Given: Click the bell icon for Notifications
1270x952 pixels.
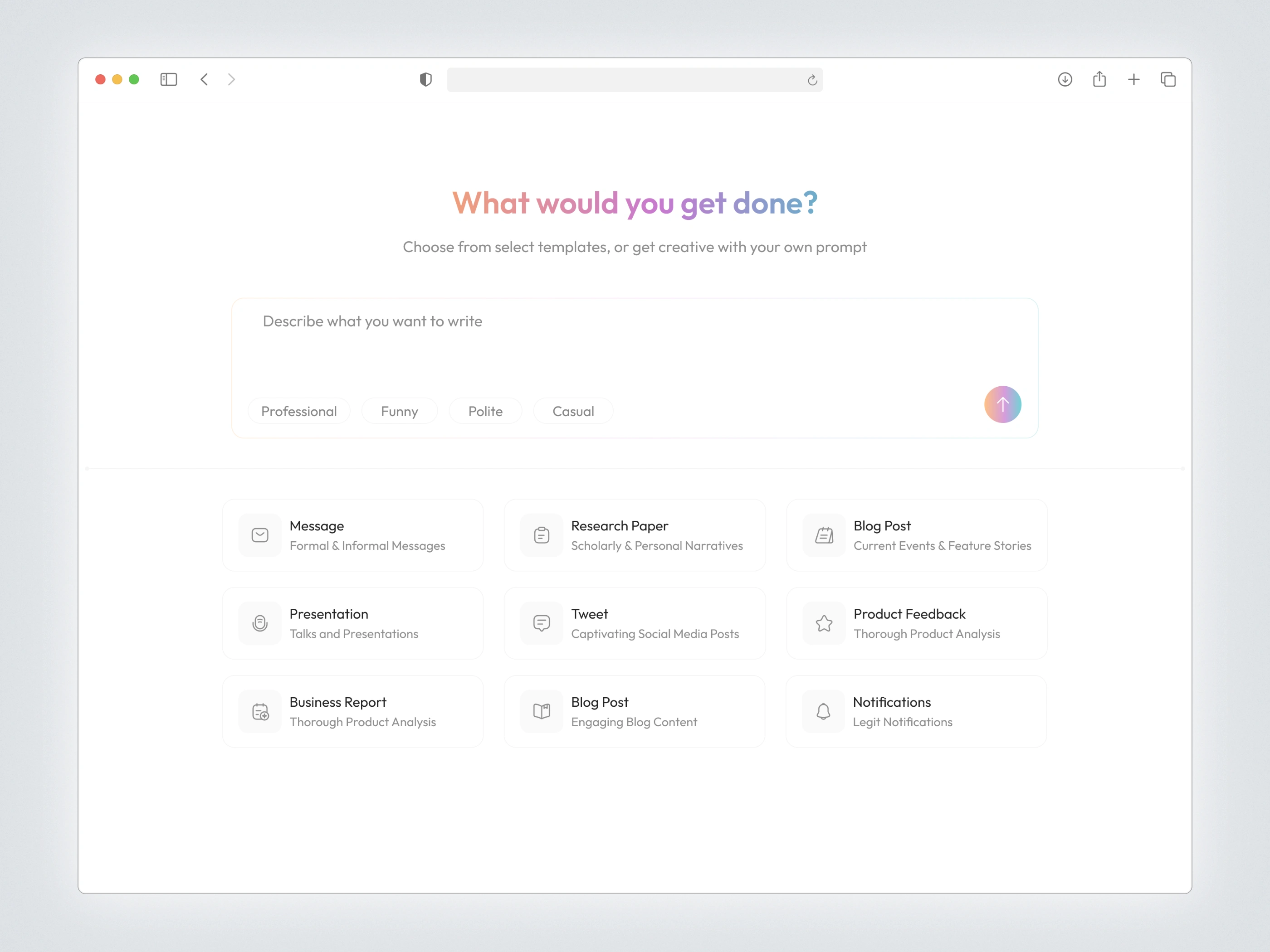Looking at the screenshot, I should pos(823,712).
